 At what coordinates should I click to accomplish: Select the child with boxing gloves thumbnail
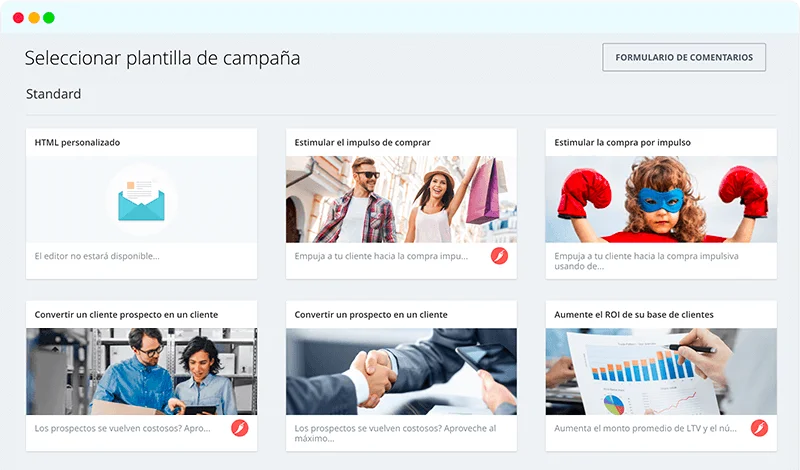pyautogui.click(x=661, y=199)
